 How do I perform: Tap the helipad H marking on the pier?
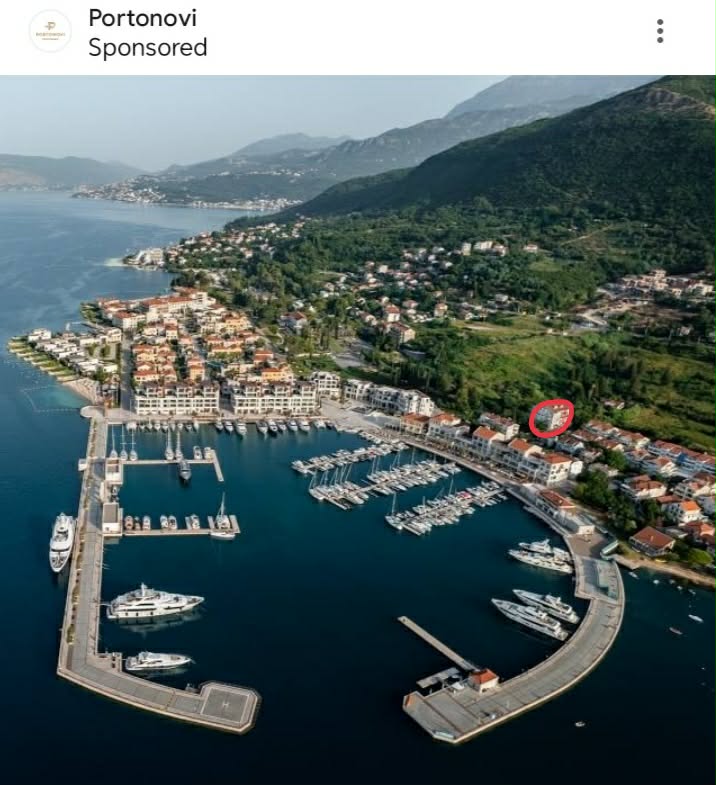pyautogui.click(x=225, y=704)
